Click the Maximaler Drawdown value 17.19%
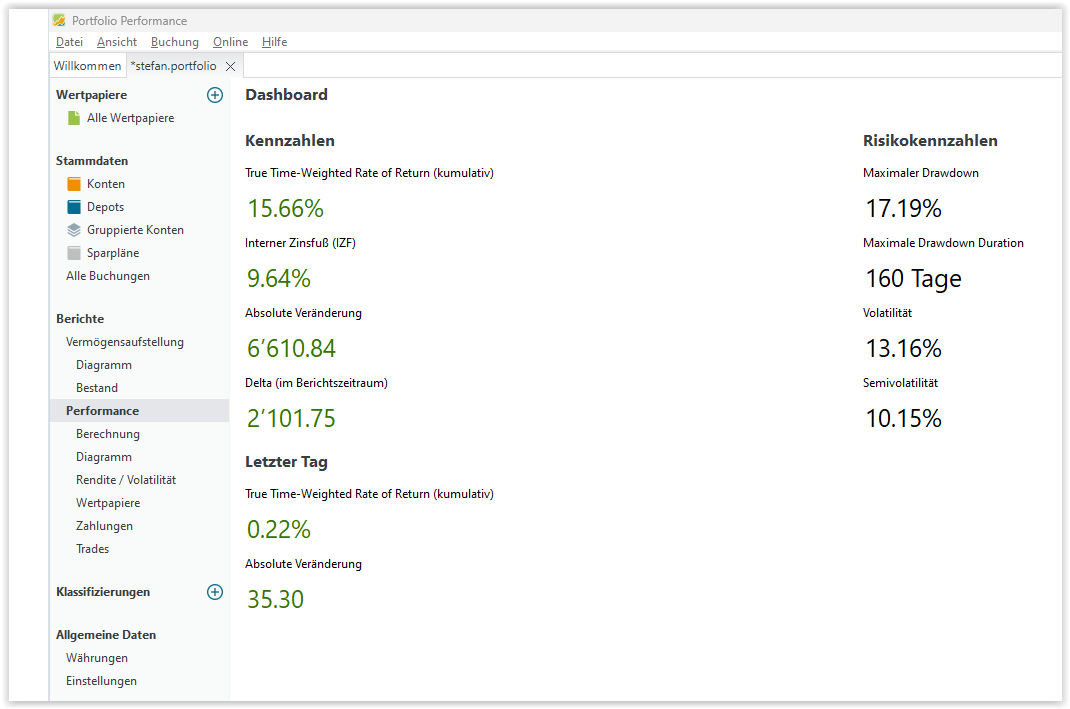Viewport: 1070px width, 709px height. click(x=903, y=209)
